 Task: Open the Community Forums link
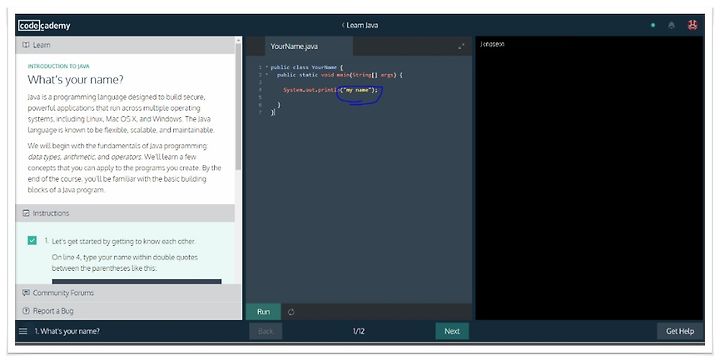click(63, 292)
